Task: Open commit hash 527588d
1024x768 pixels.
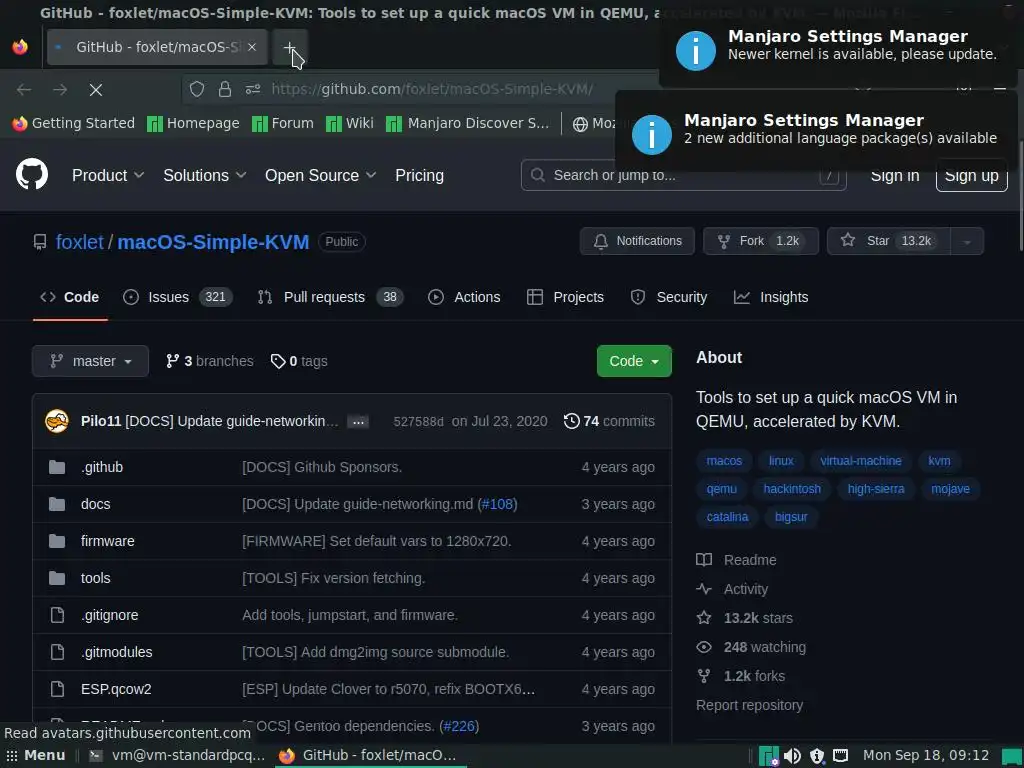Action: coord(418,422)
